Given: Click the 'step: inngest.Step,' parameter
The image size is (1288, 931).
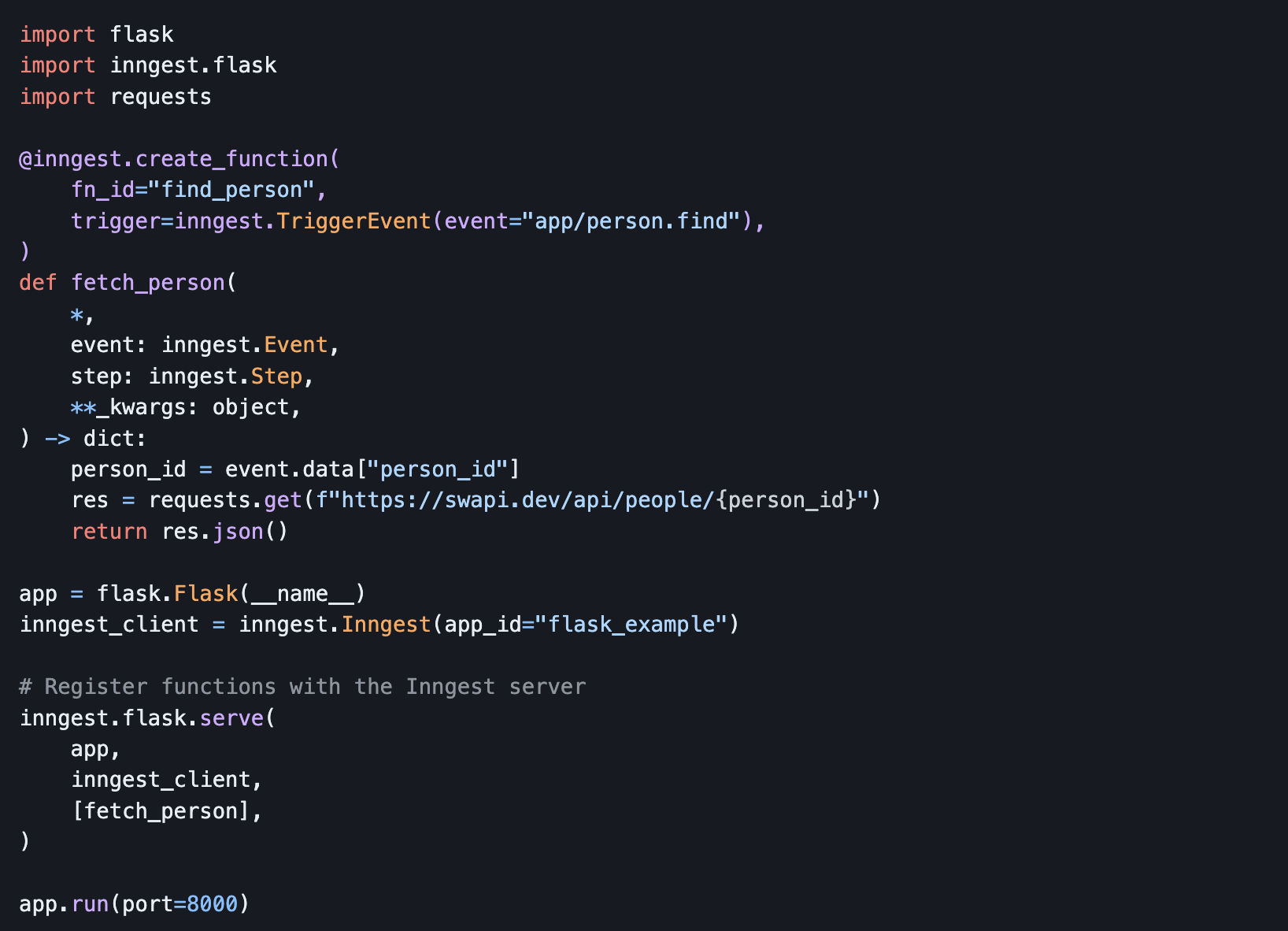Looking at the screenshot, I should point(192,376).
